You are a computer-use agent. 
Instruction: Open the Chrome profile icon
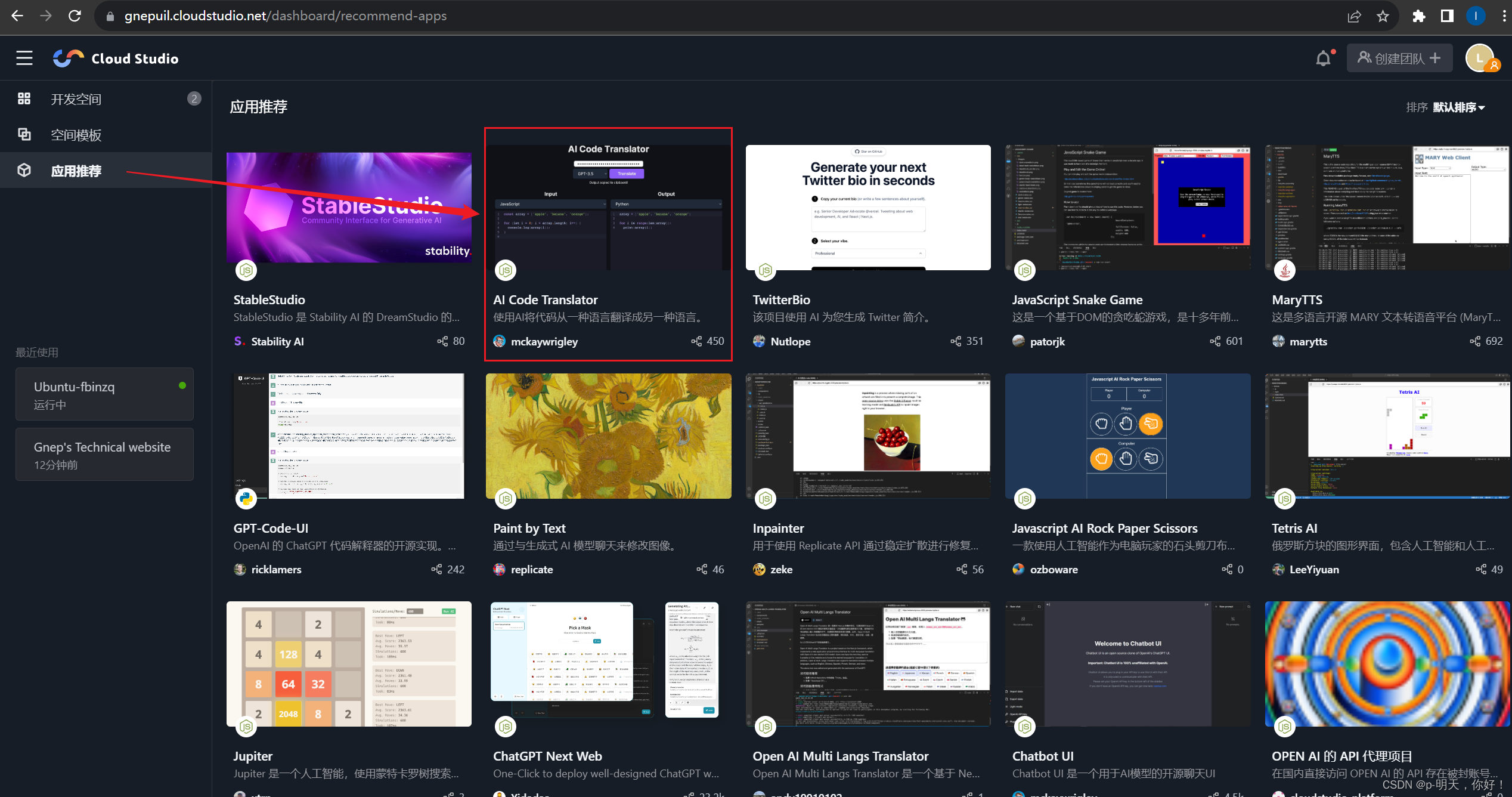click(x=1476, y=16)
